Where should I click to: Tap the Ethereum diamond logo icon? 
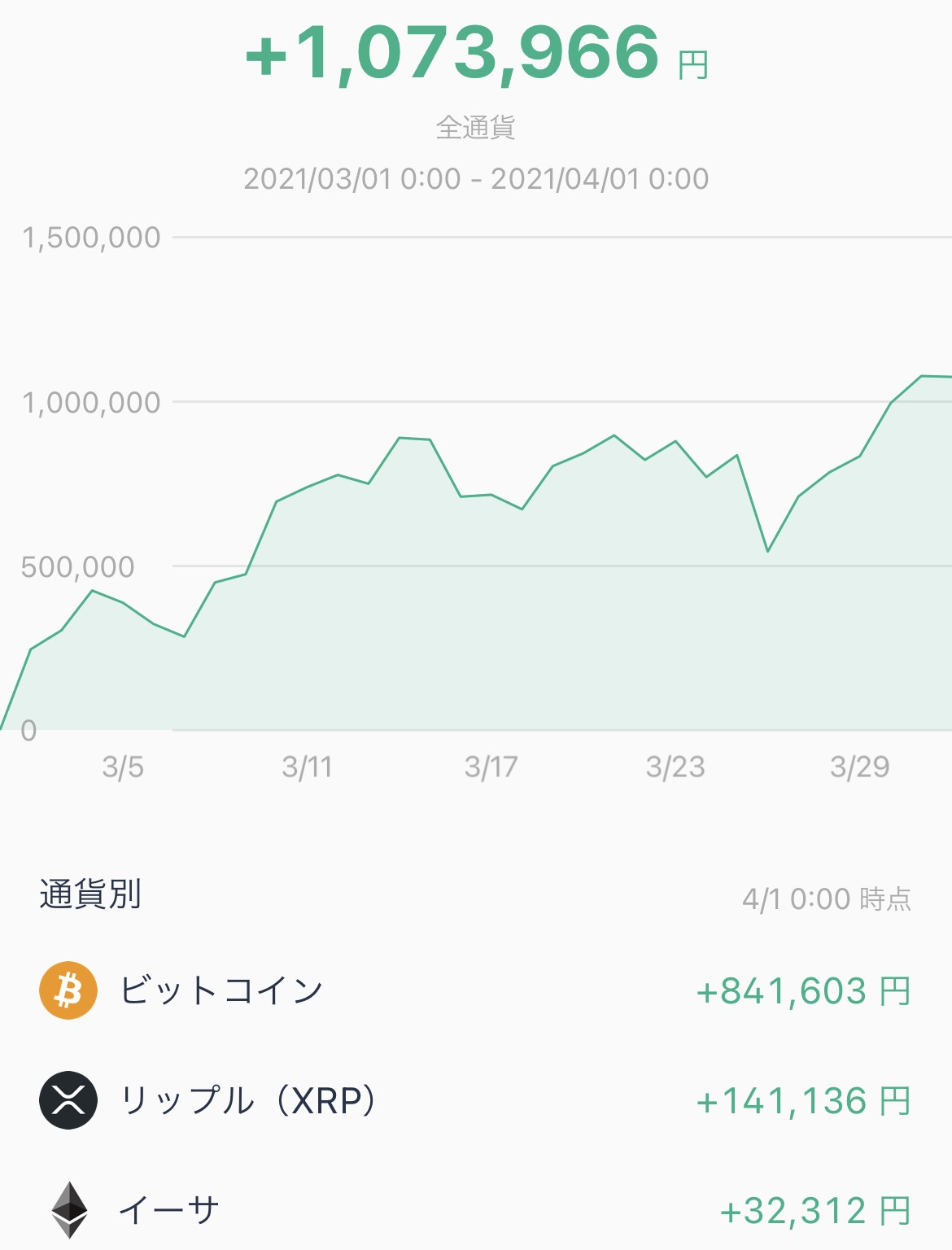(70, 1210)
